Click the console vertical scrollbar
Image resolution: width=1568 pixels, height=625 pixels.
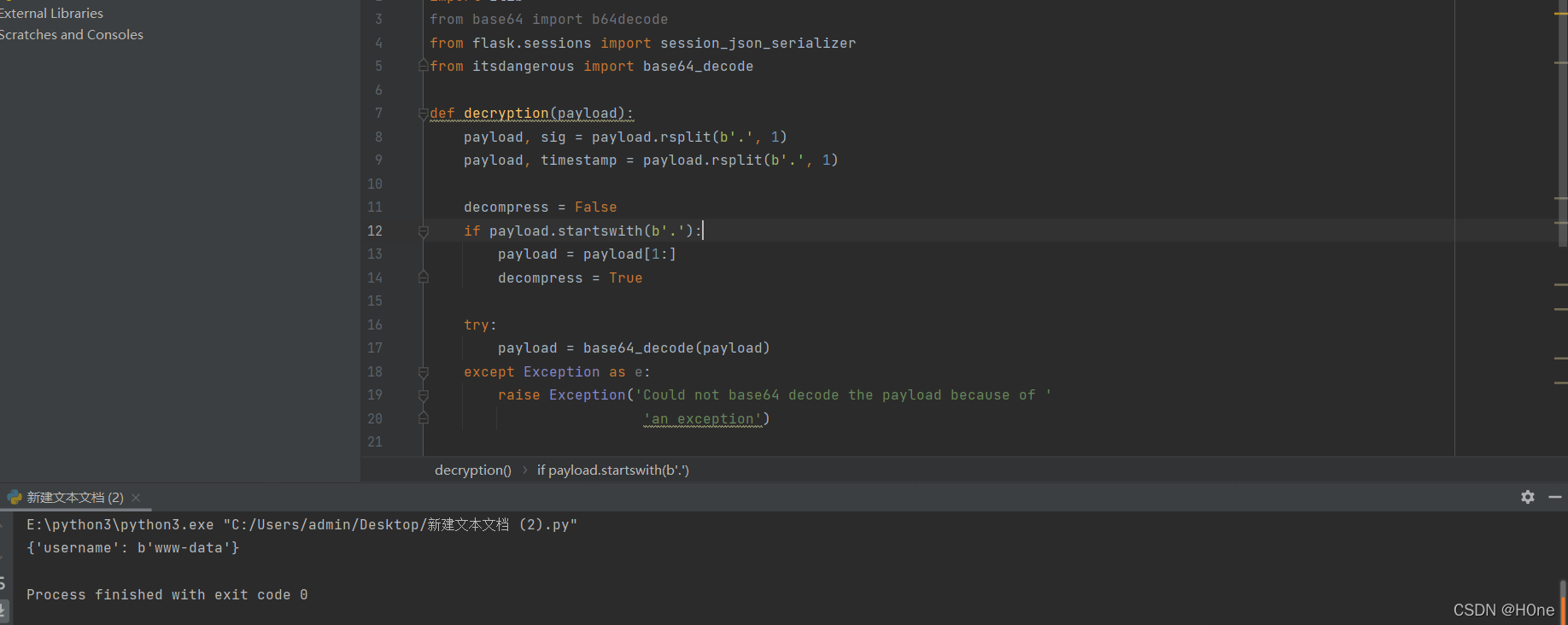1563,602
